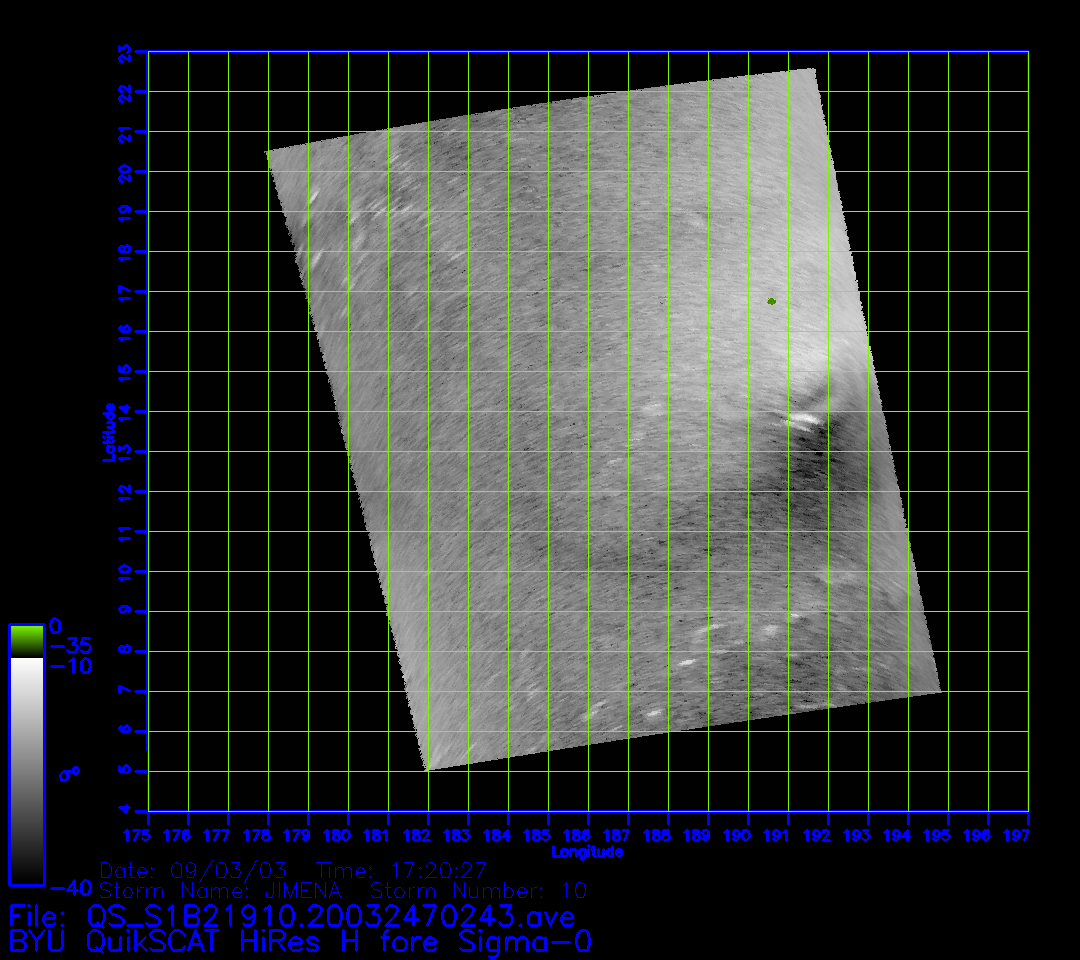This screenshot has width=1080, height=960.
Task: Click the Date 09/03/03 text
Action: point(193,871)
